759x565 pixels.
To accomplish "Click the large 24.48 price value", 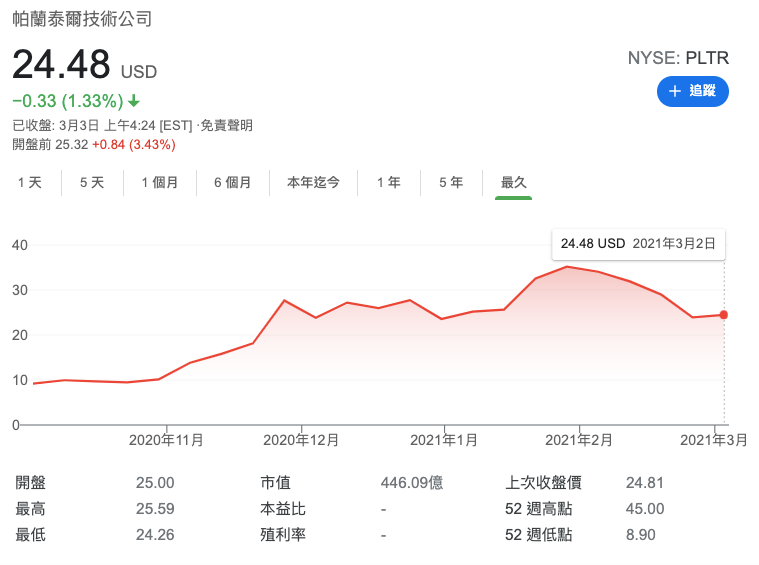I will click(61, 64).
